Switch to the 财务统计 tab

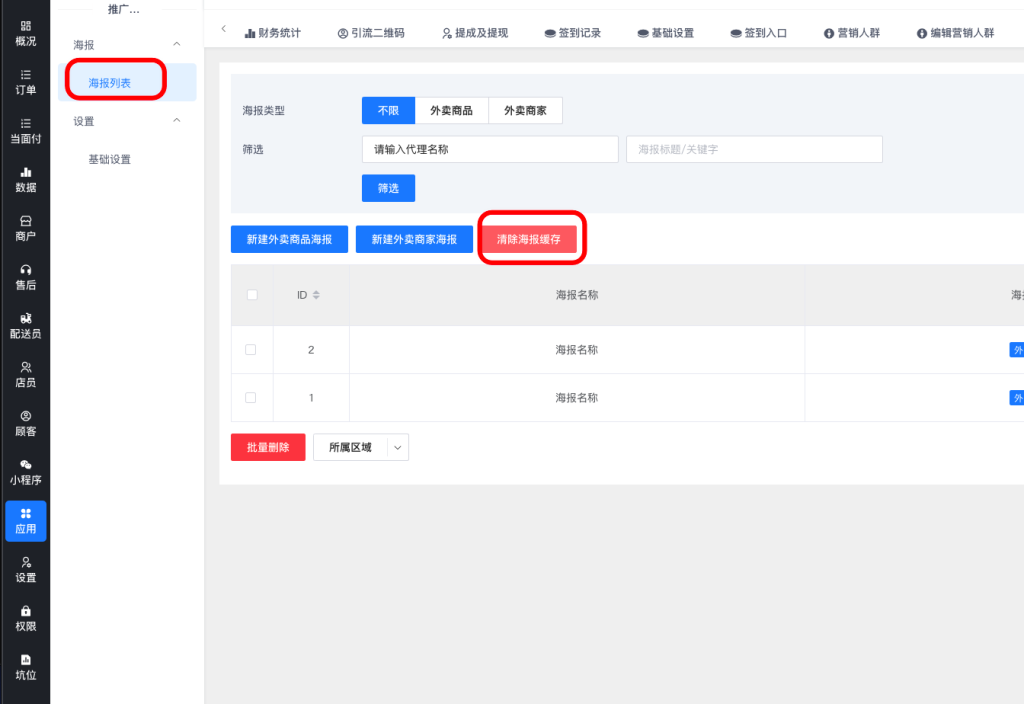[272, 33]
